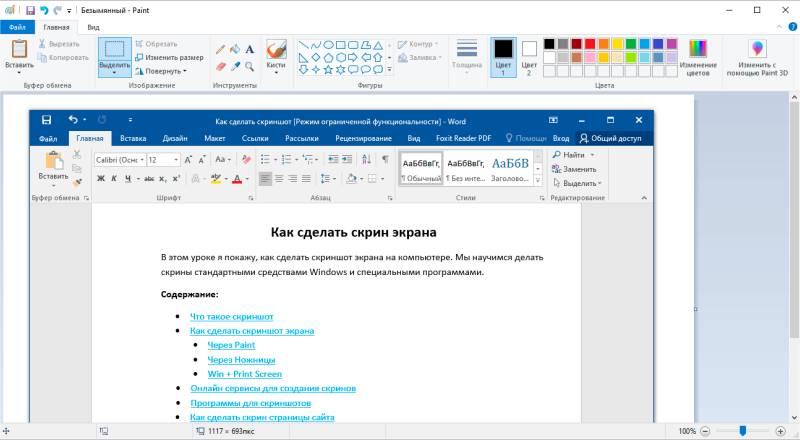
Task: Switch to the Вид tab
Action: pos(93,27)
